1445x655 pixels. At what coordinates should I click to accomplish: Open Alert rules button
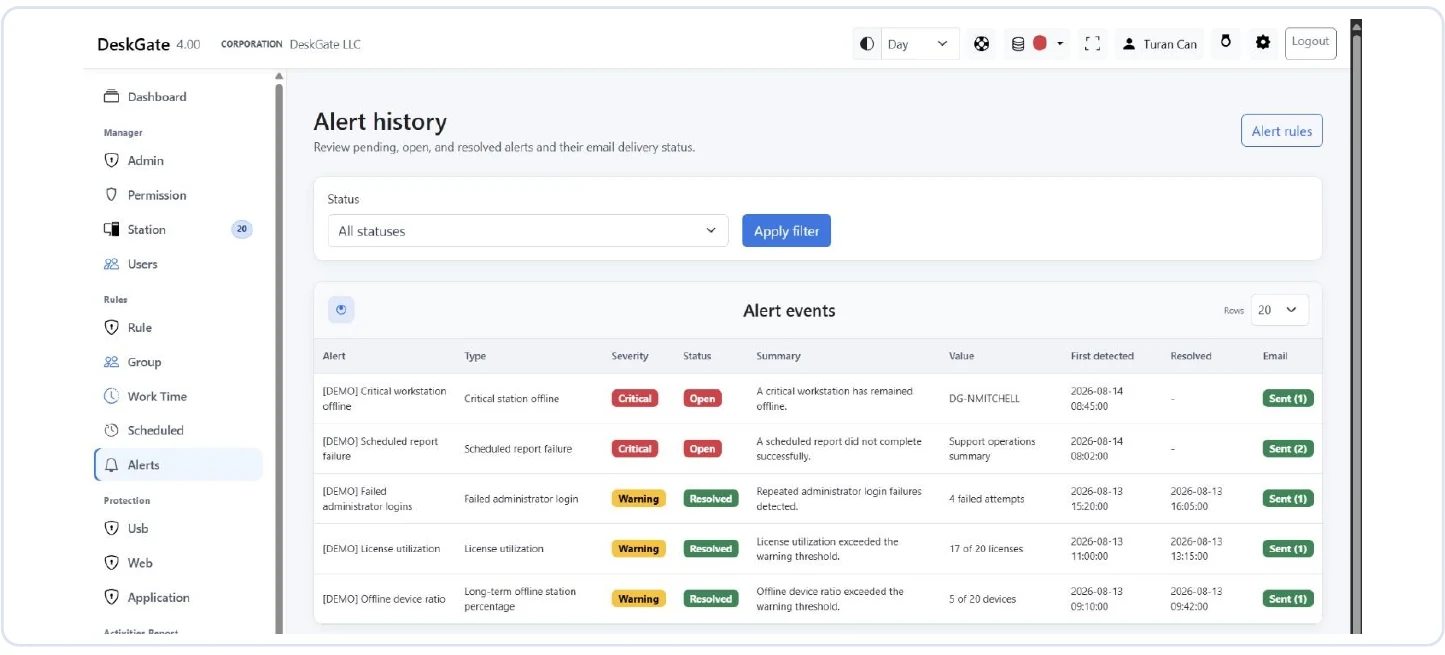1281,131
